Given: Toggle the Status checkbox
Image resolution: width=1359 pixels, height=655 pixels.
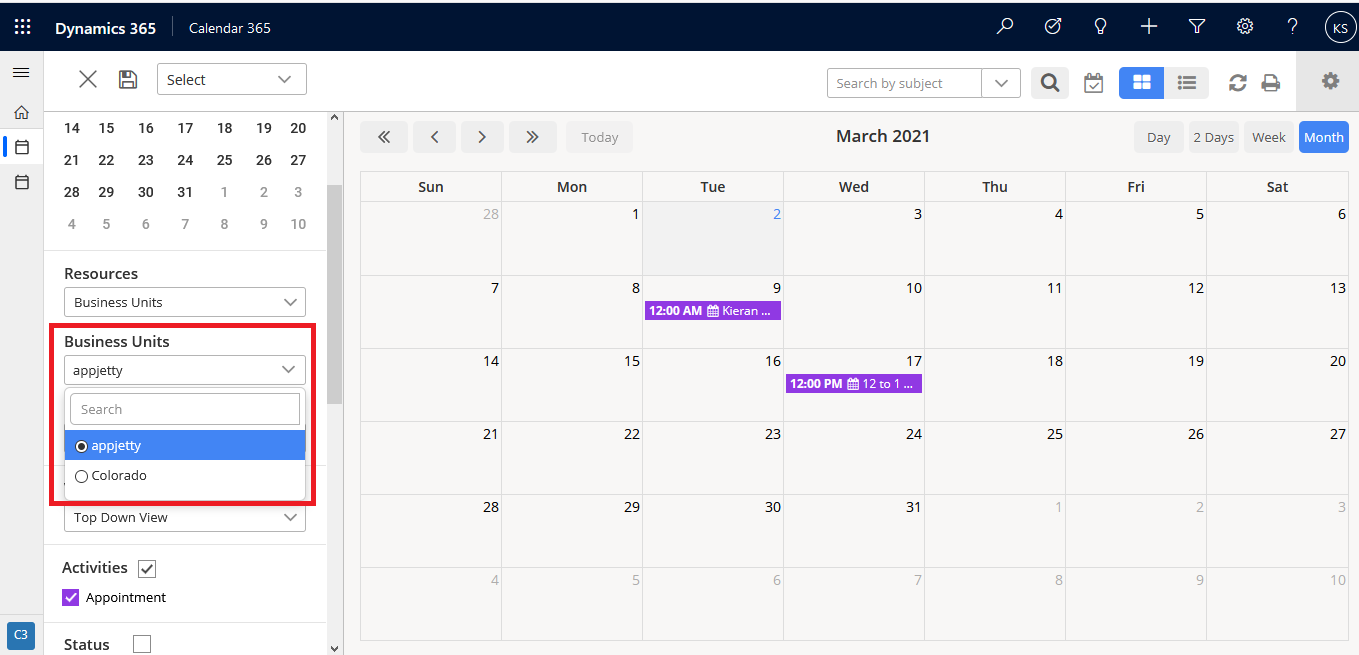Looking at the screenshot, I should point(142,644).
